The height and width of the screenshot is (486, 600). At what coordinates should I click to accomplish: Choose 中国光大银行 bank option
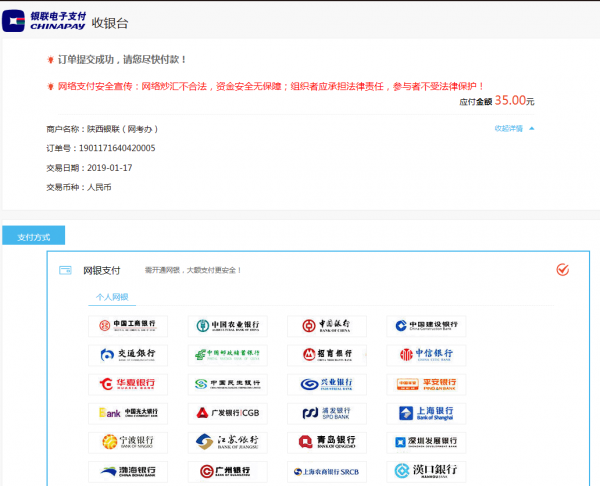pos(128,413)
